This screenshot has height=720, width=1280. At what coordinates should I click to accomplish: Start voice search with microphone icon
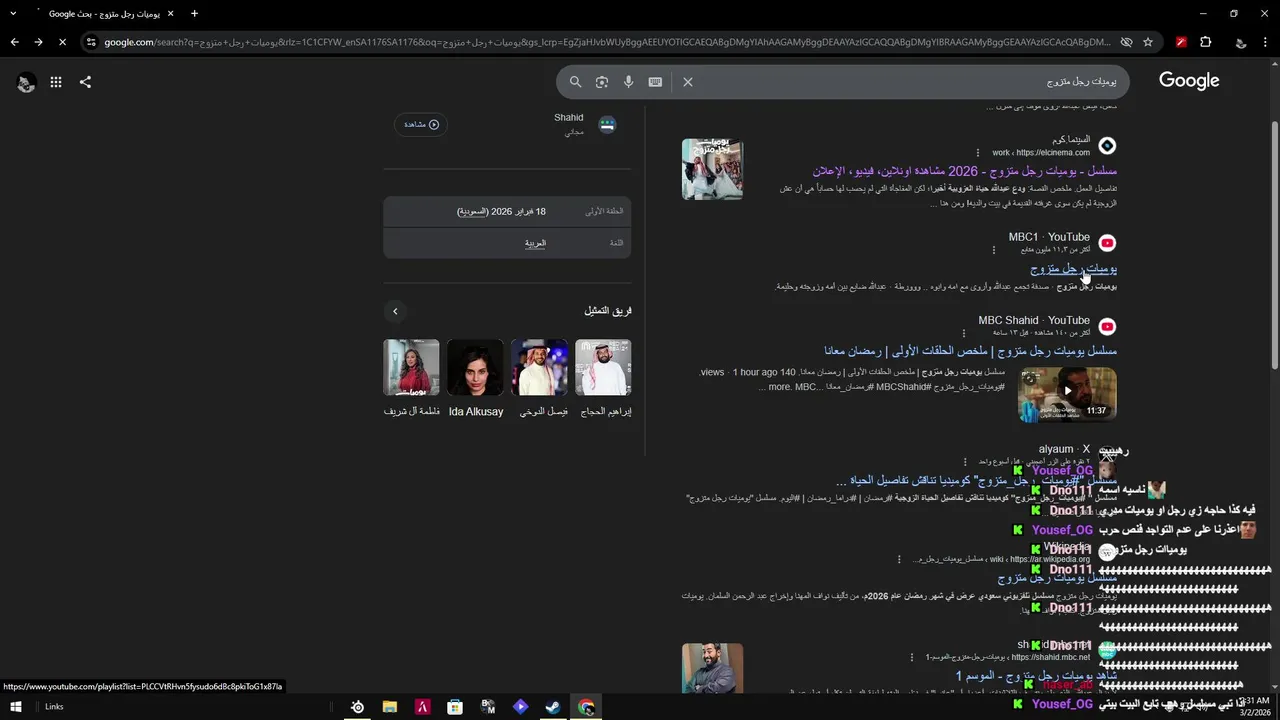(x=628, y=82)
